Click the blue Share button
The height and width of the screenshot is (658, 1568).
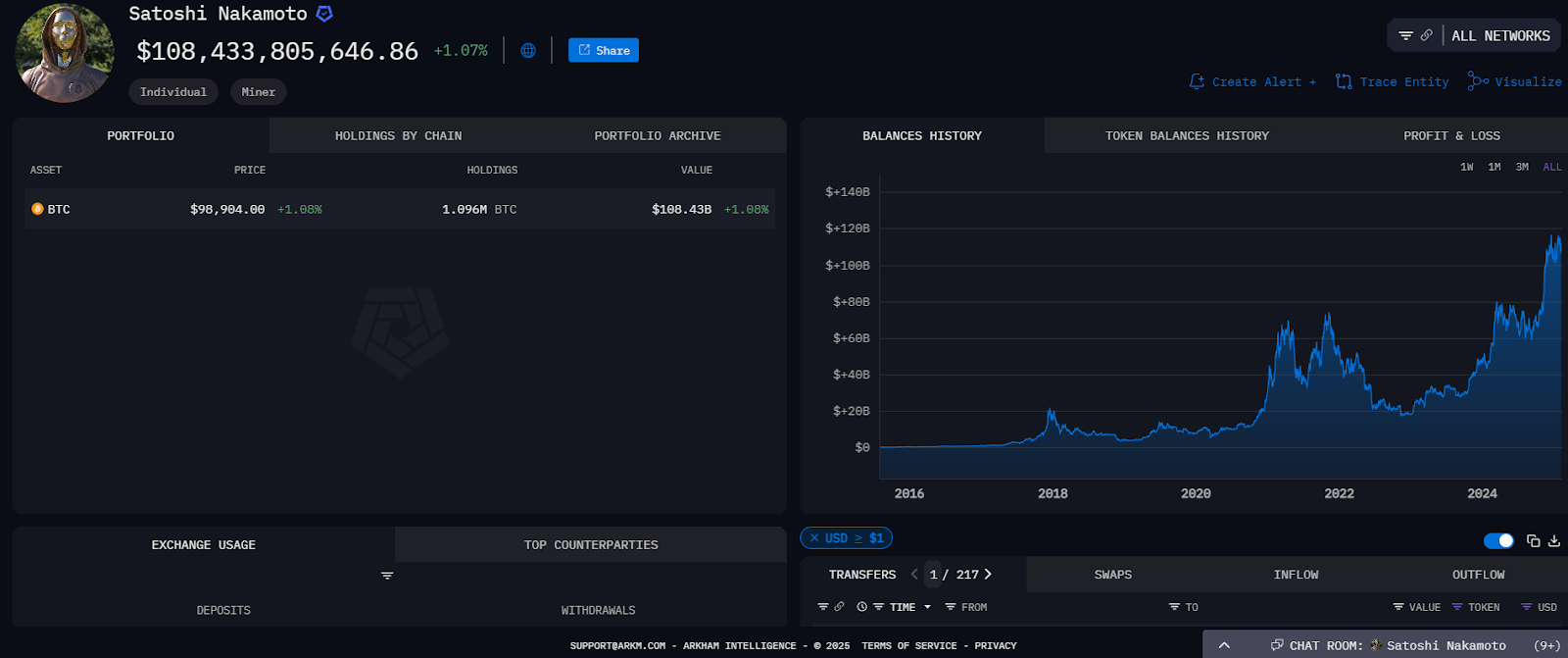tap(604, 50)
